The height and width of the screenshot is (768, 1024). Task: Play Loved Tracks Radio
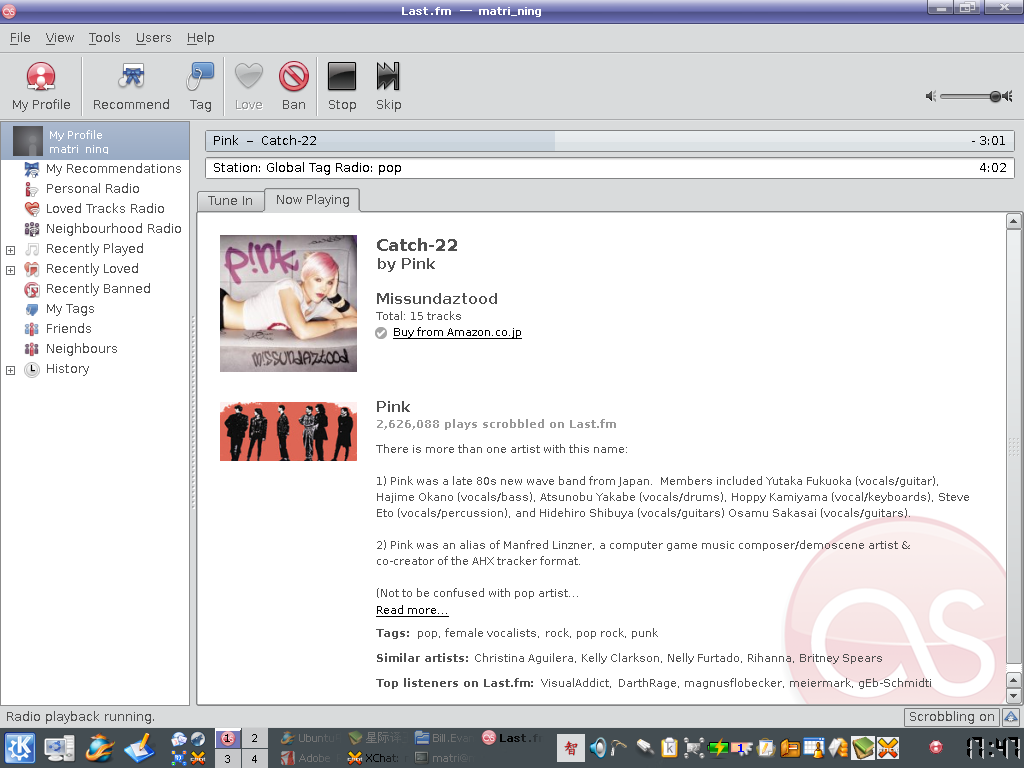click(x=104, y=208)
